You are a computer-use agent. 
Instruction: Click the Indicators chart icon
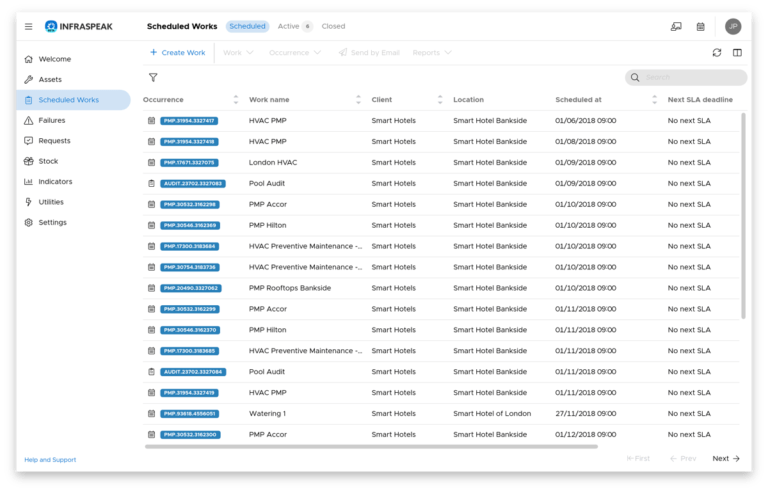tap(28, 181)
